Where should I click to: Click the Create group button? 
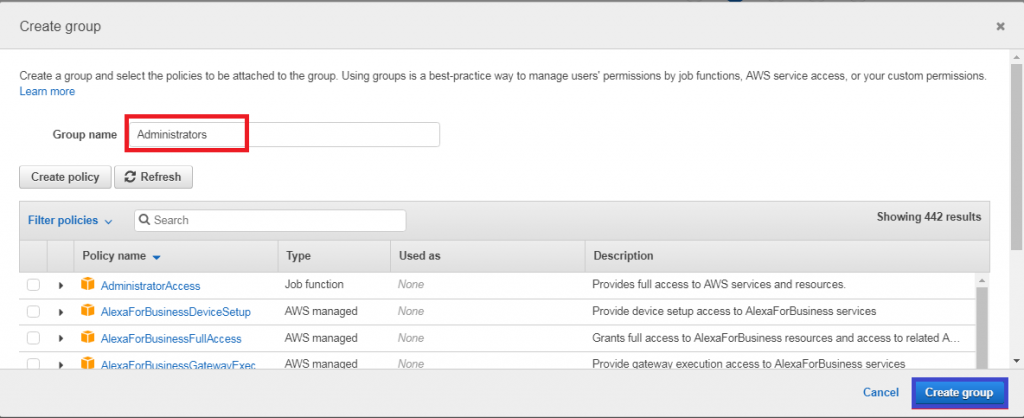click(959, 393)
